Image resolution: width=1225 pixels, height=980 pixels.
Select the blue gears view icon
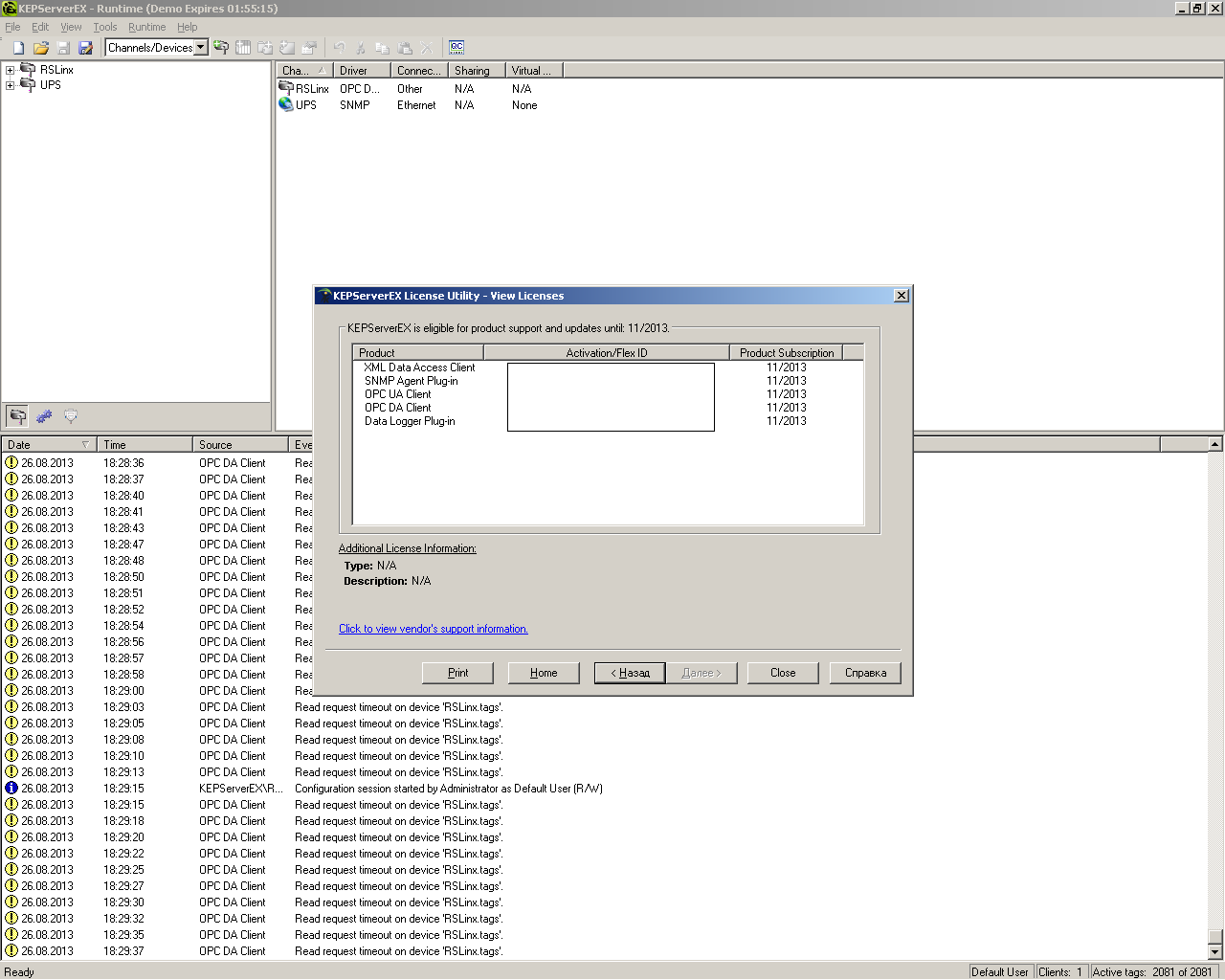coord(44,416)
